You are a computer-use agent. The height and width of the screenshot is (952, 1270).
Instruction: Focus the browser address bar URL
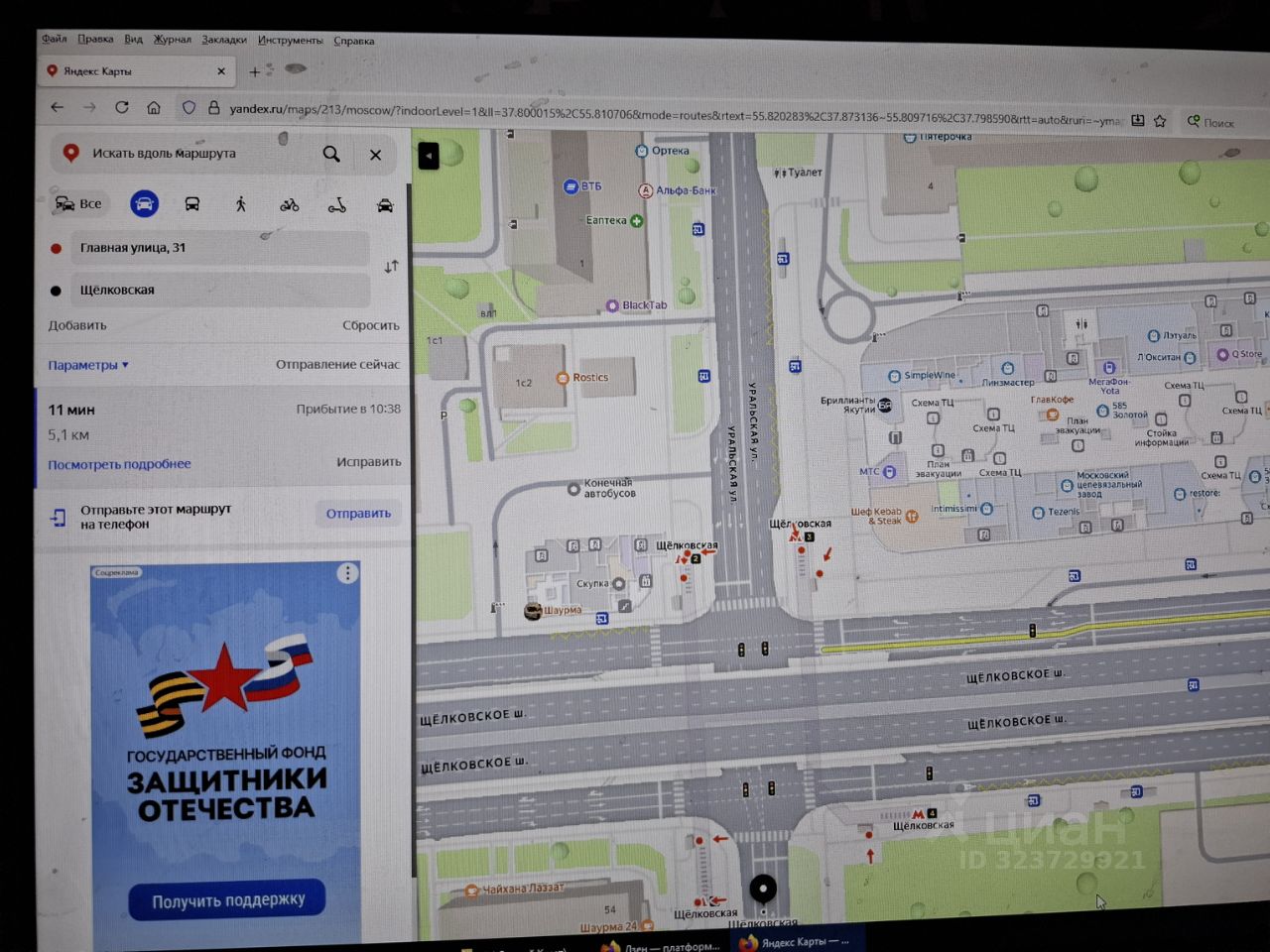(x=675, y=115)
